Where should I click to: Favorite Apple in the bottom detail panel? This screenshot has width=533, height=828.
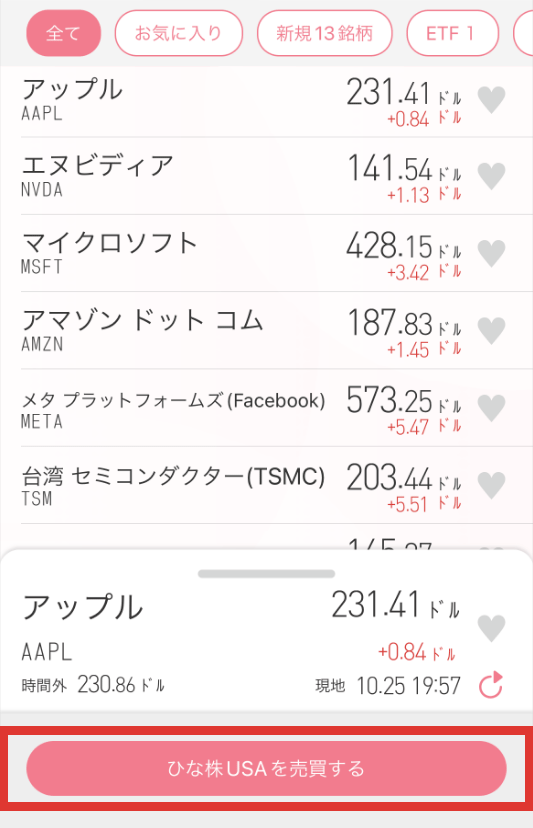point(491,628)
